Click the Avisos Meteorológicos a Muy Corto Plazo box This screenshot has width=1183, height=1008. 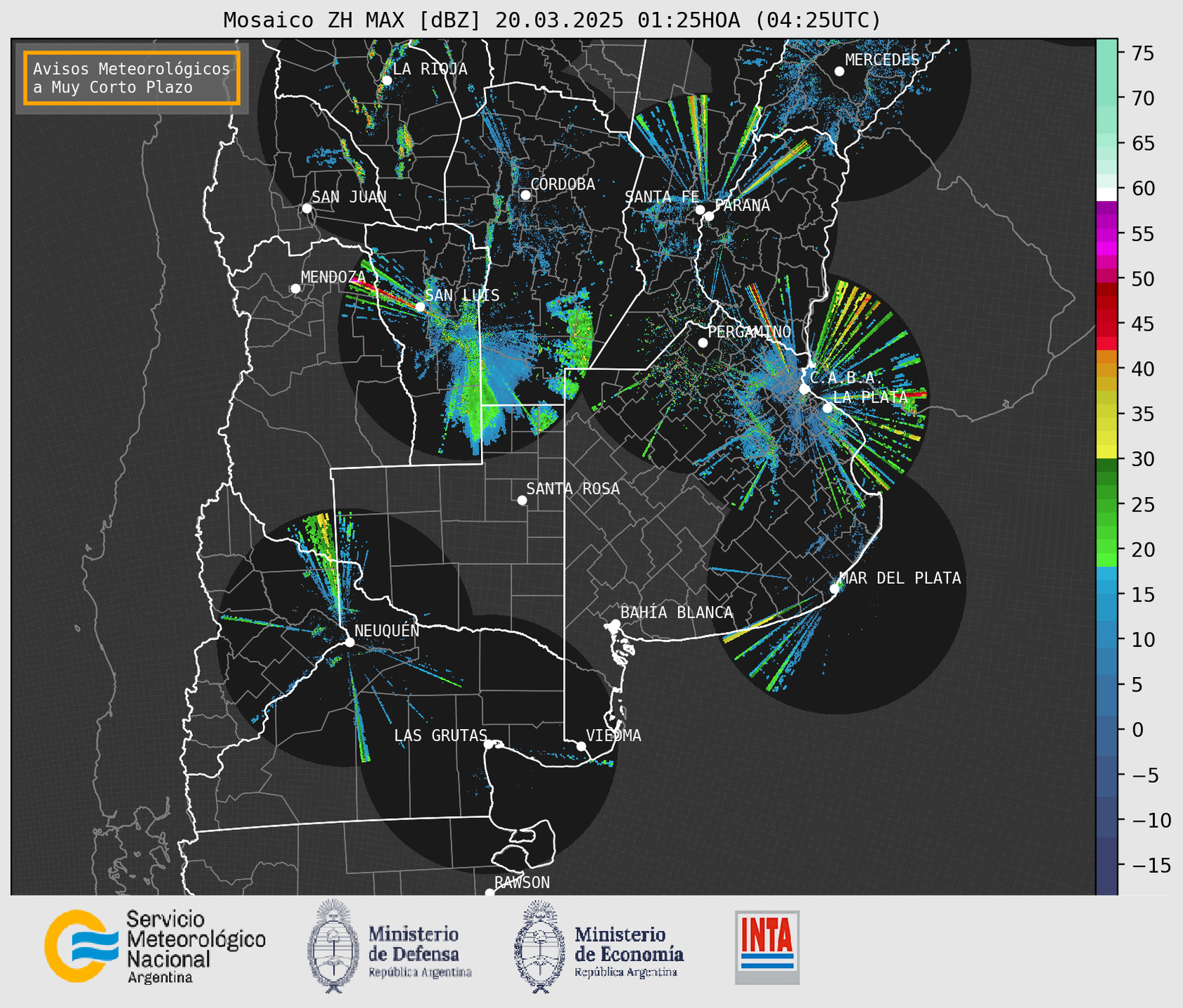coord(132,78)
